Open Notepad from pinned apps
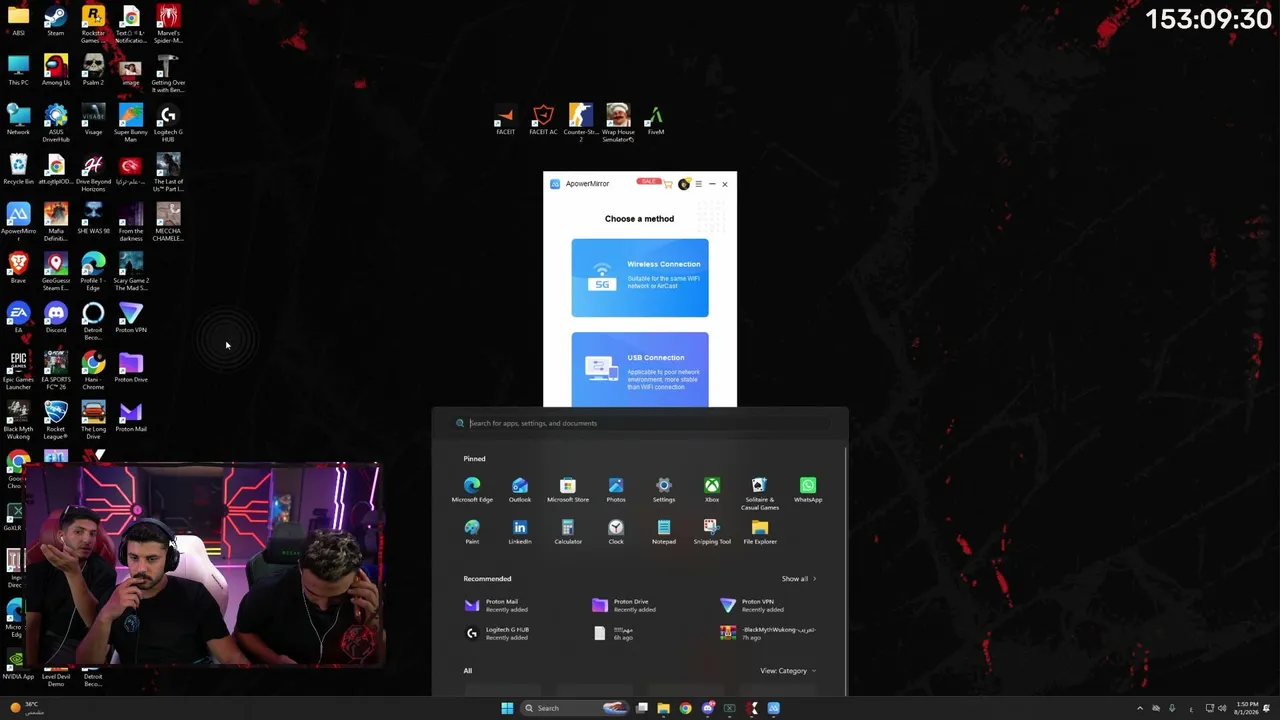The width and height of the screenshot is (1280, 720). click(x=664, y=532)
